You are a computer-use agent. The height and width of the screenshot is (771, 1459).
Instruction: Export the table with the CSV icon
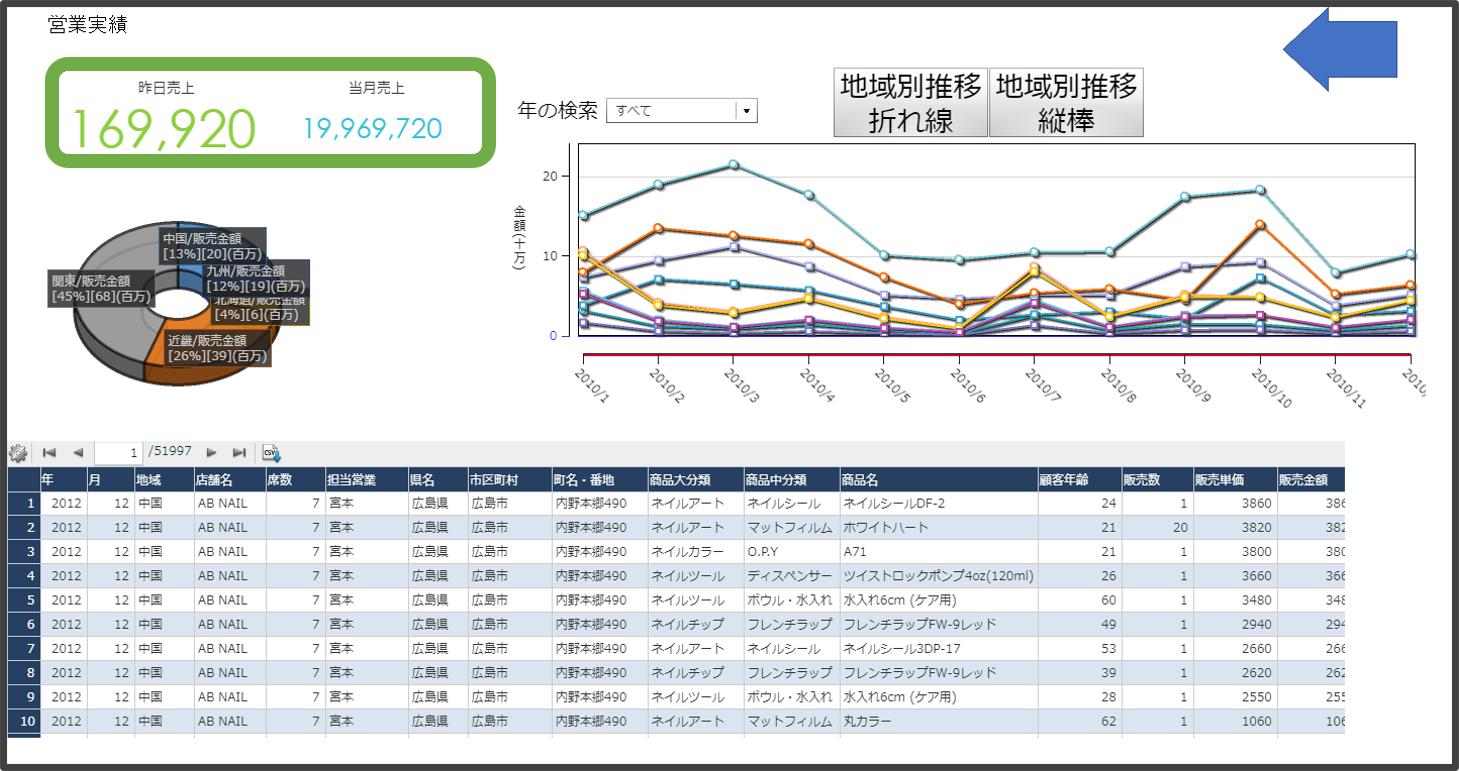pos(271,453)
